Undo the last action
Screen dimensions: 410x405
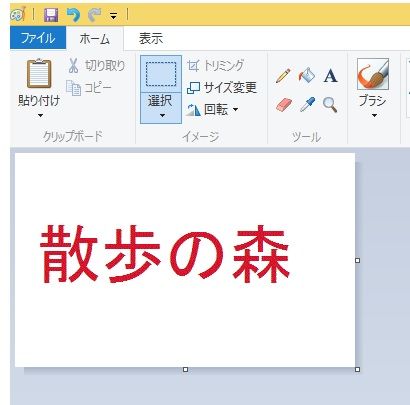pos(73,15)
